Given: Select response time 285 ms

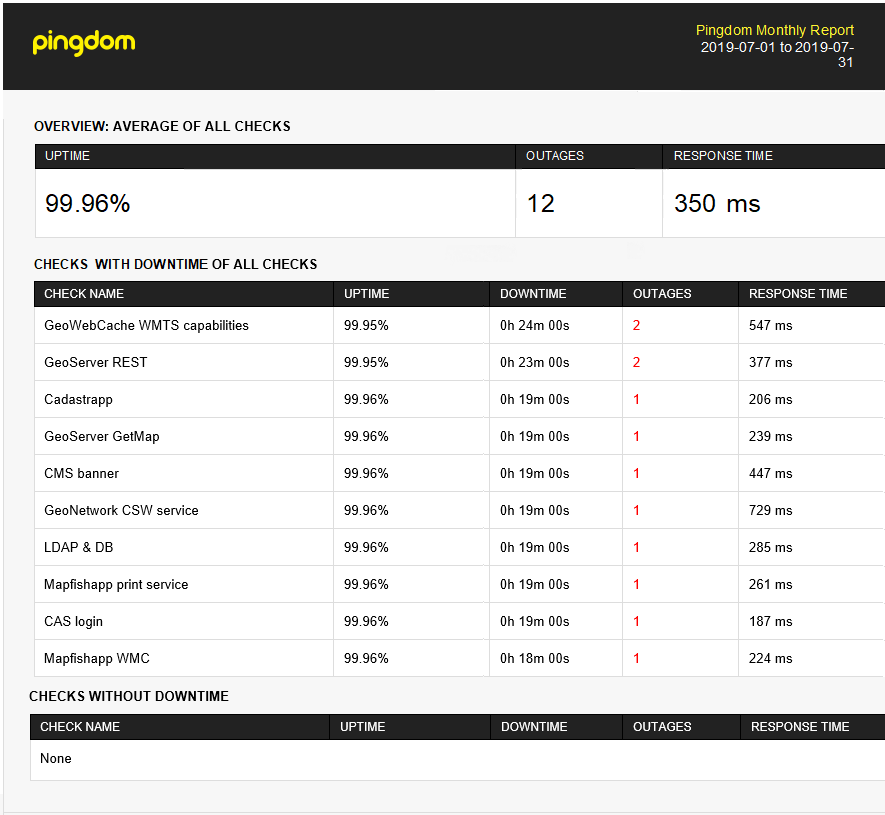Looking at the screenshot, I should (x=770, y=547).
